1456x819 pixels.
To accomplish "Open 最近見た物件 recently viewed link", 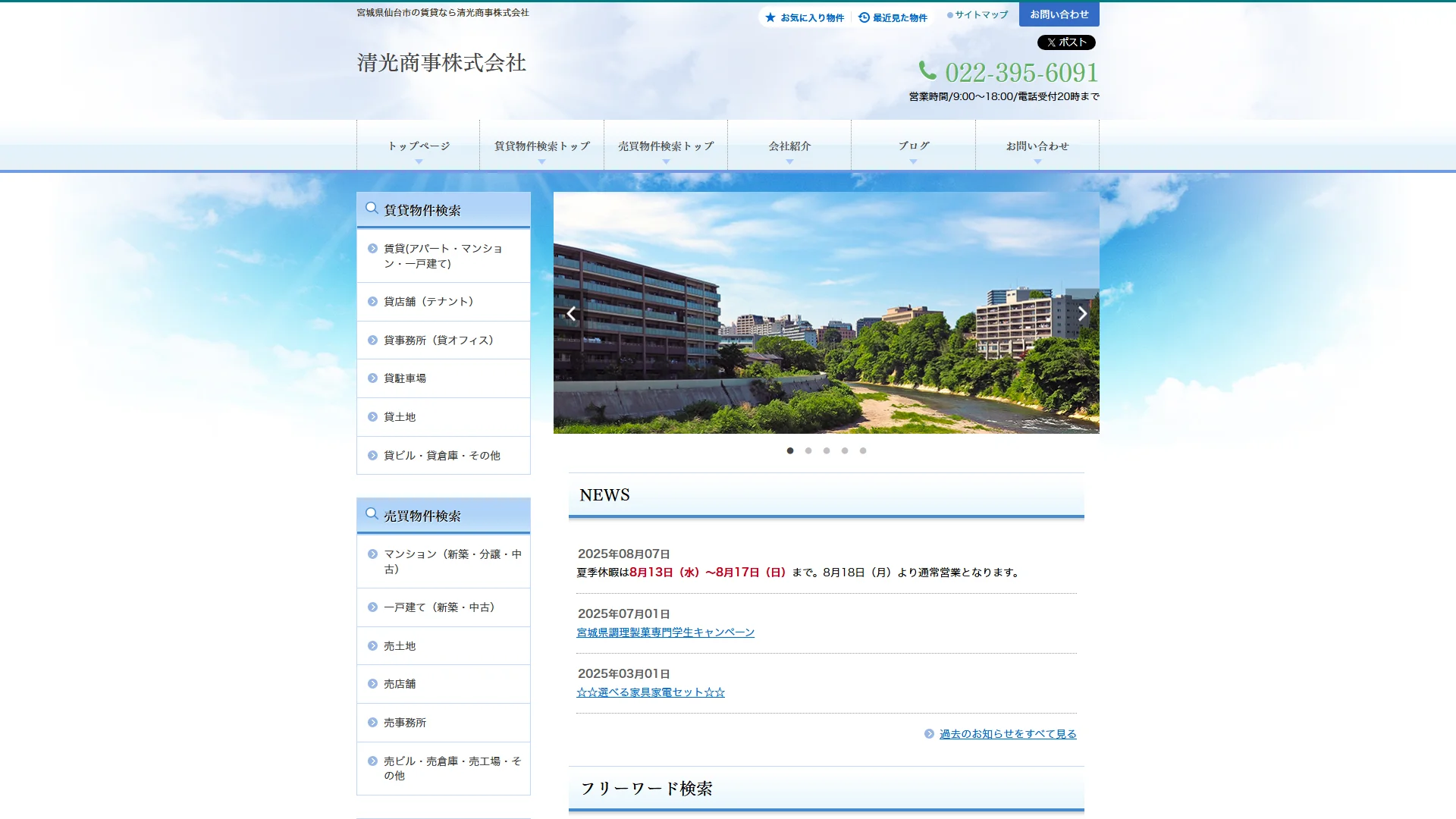I will pyautogui.click(x=893, y=17).
